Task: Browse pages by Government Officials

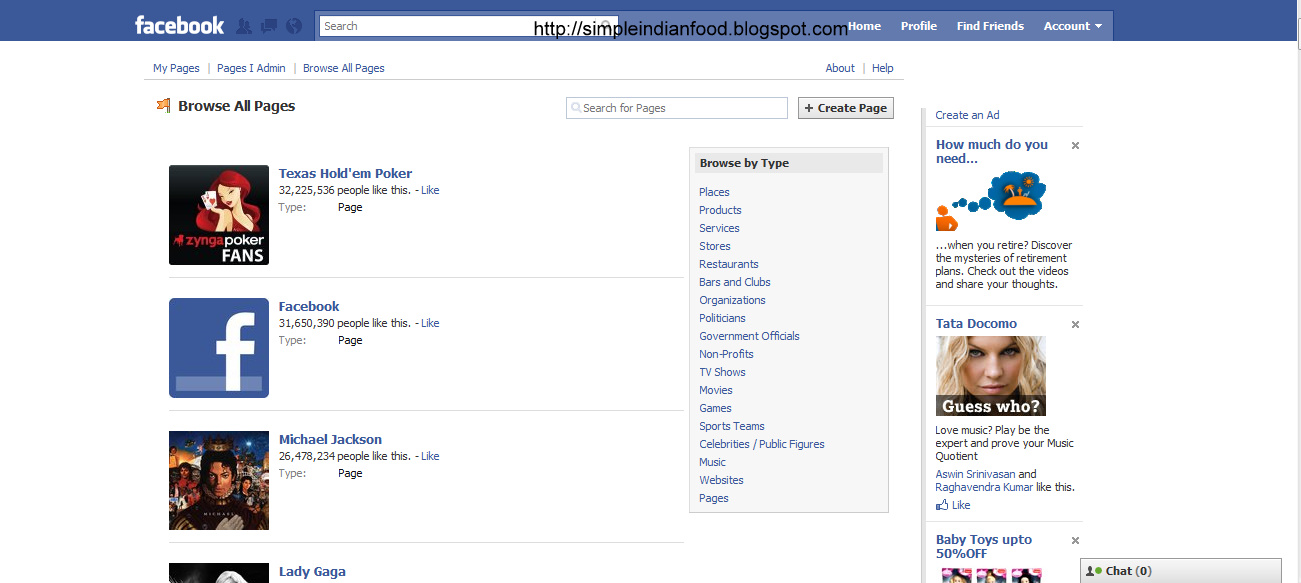Action: click(749, 336)
